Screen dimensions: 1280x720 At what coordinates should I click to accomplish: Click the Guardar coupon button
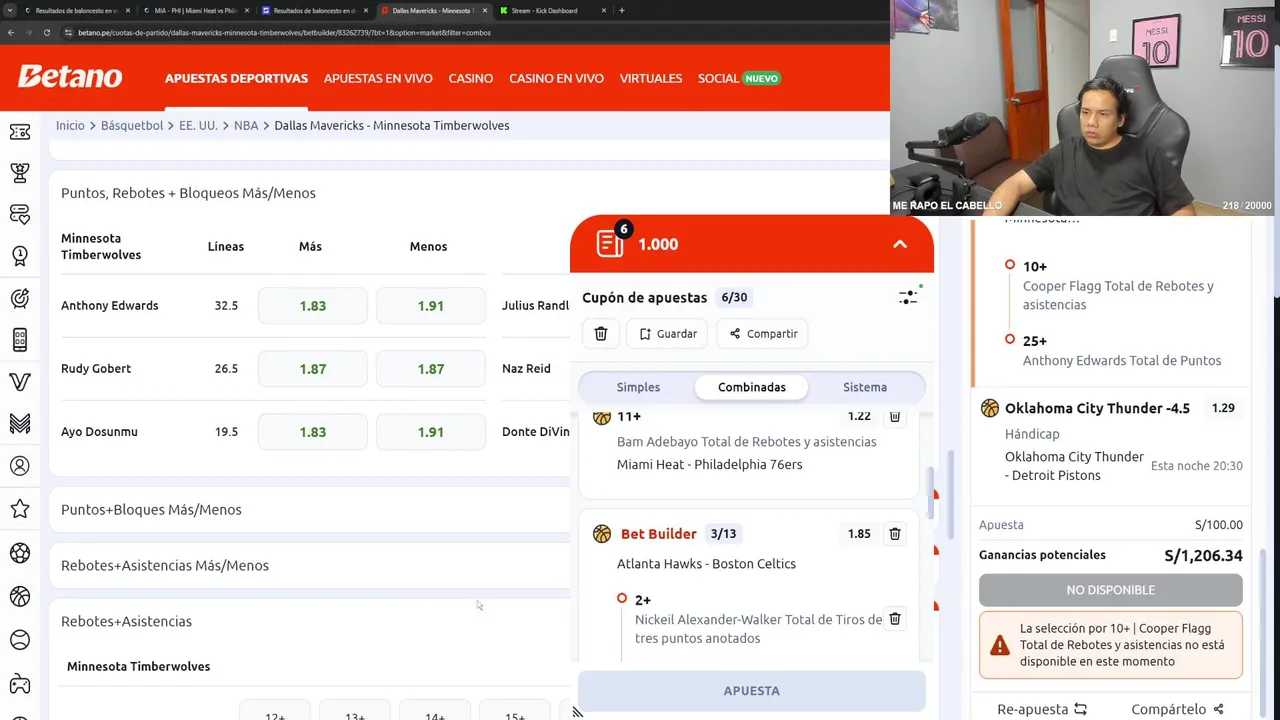coord(668,333)
